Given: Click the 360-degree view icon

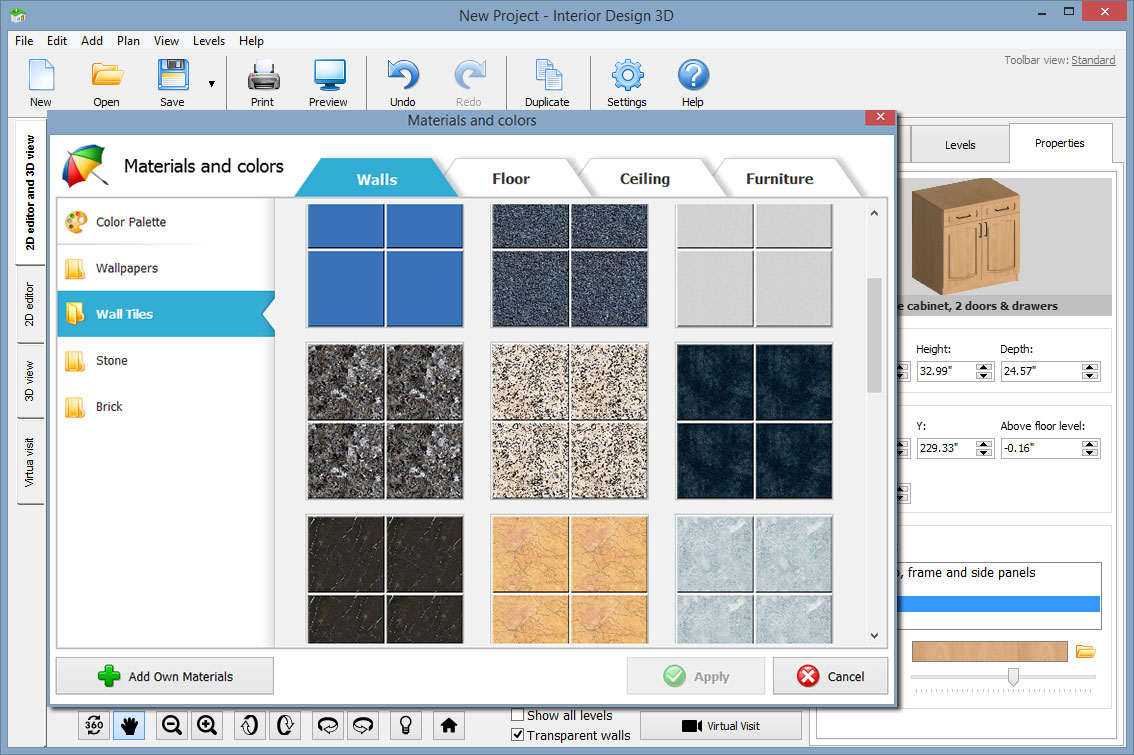Looking at the screenshot, I should tap(93, 725).
